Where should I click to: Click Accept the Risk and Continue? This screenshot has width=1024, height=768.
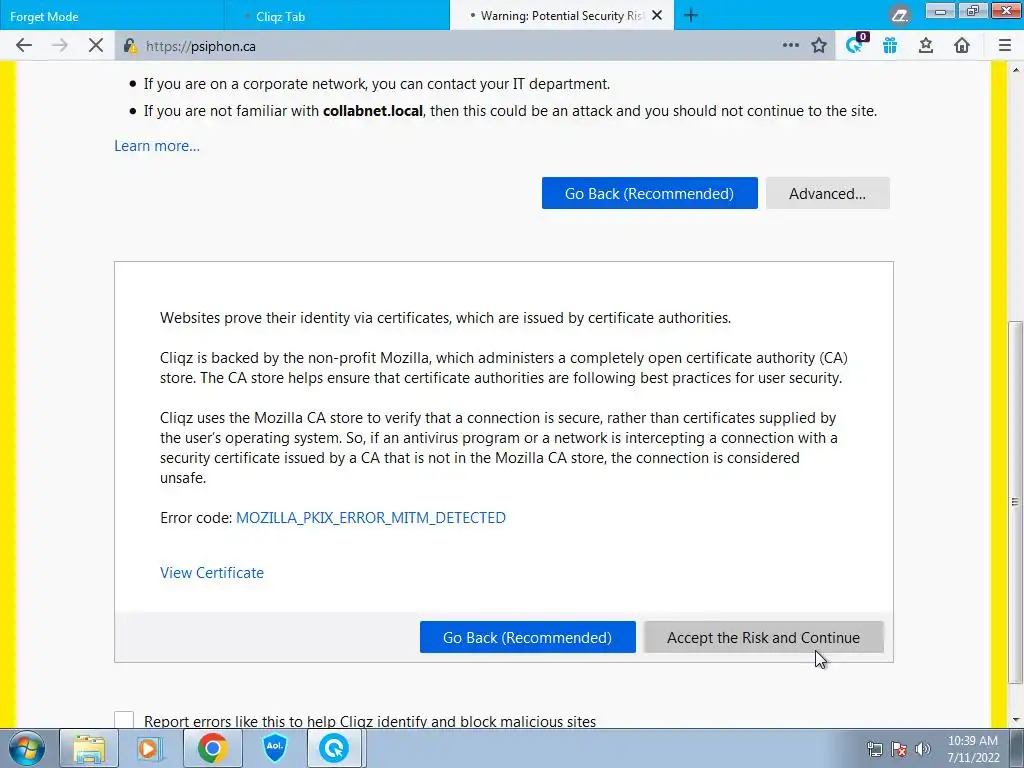[x=763, y=637]
